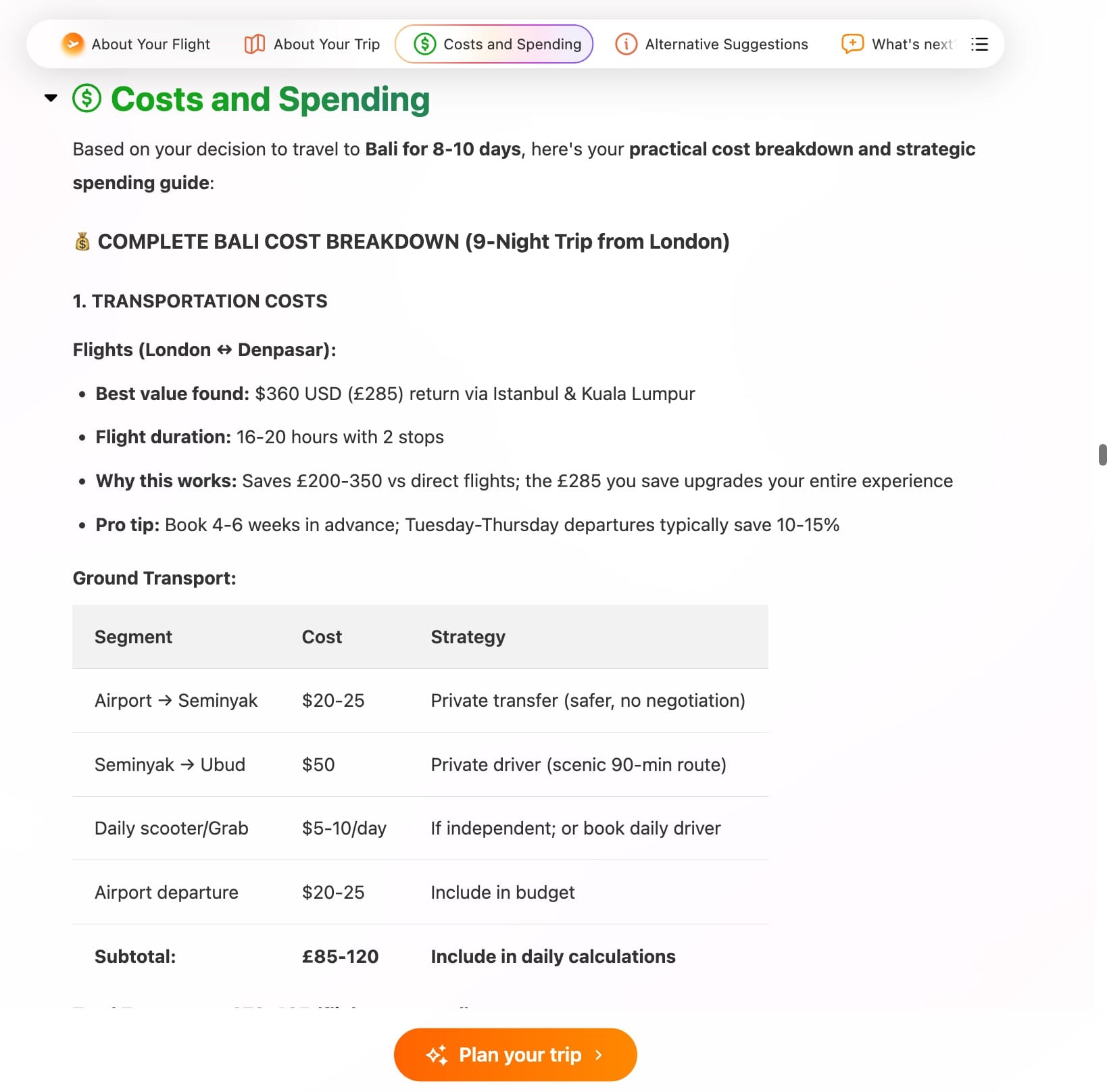Click the money bag emoji heading icon
The width and height of the screenshot is (1107, 1092).
coord(82,241)
